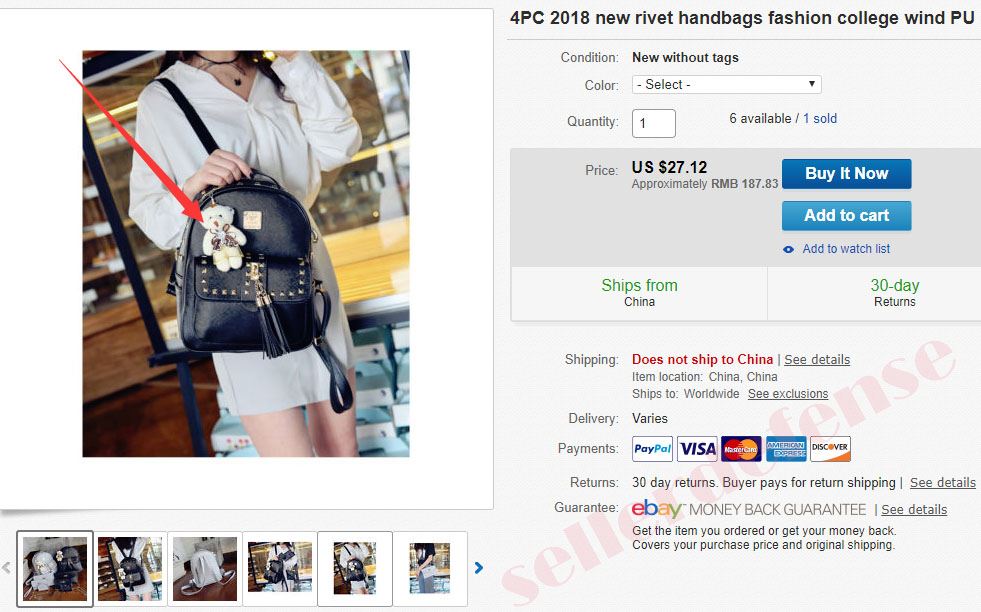The height and width of the screenshot is (612, 981).
Task: Select the white backpack thumbnail
Action: coord(205,568)
